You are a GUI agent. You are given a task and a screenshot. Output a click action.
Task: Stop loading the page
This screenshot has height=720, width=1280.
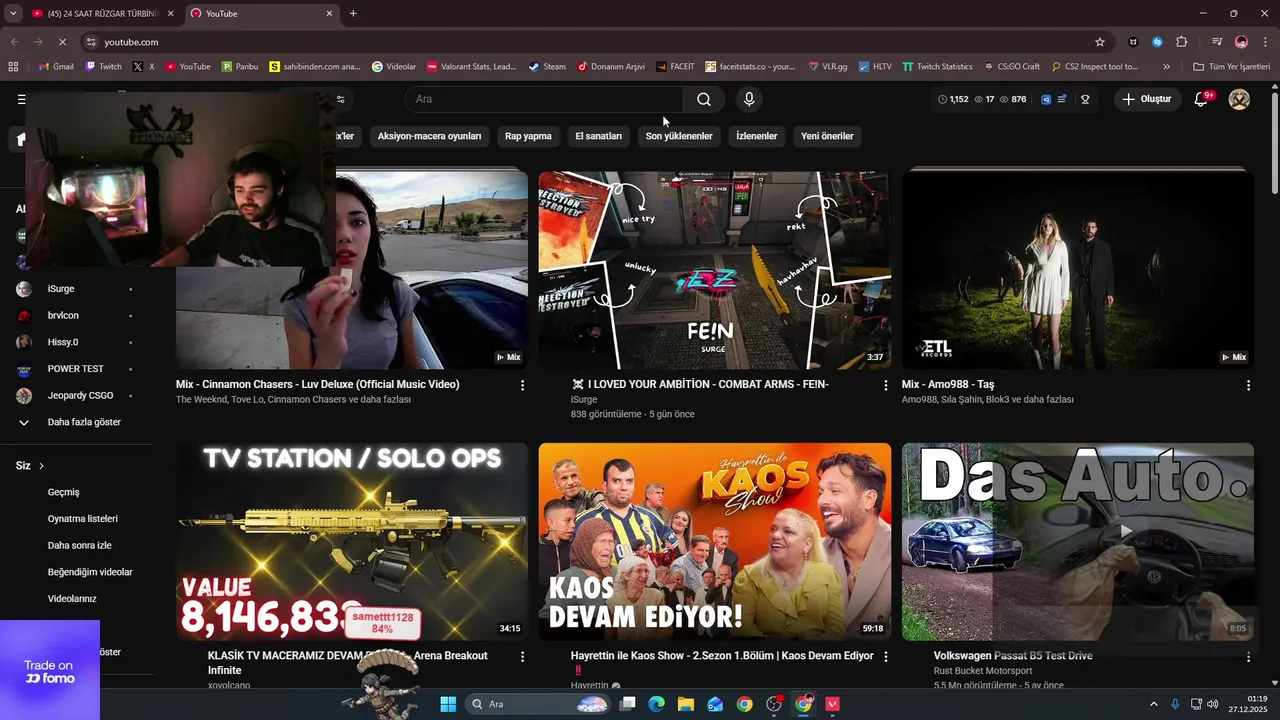tap(62, 42)
